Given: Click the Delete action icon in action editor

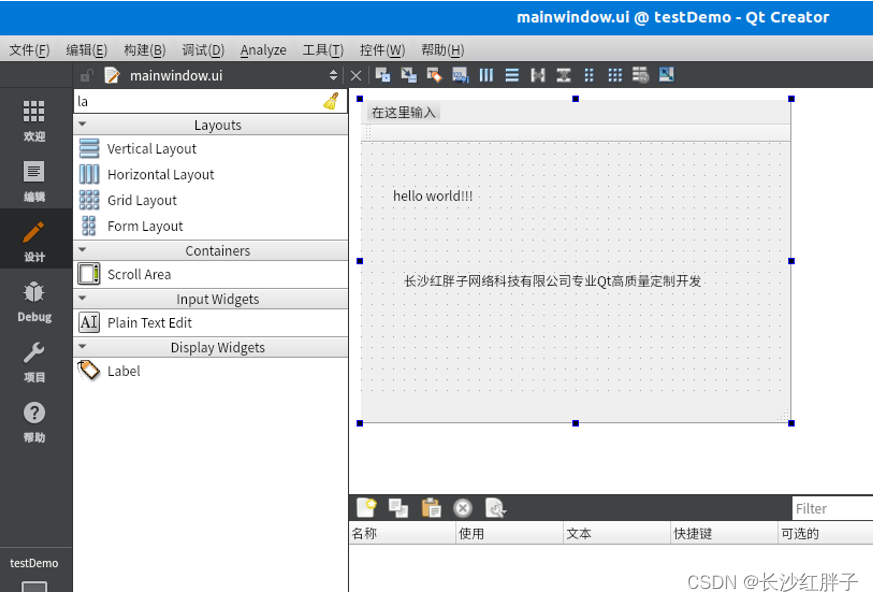Looking at the screenshot, I should pyautogui.click(x=462, y=508).
